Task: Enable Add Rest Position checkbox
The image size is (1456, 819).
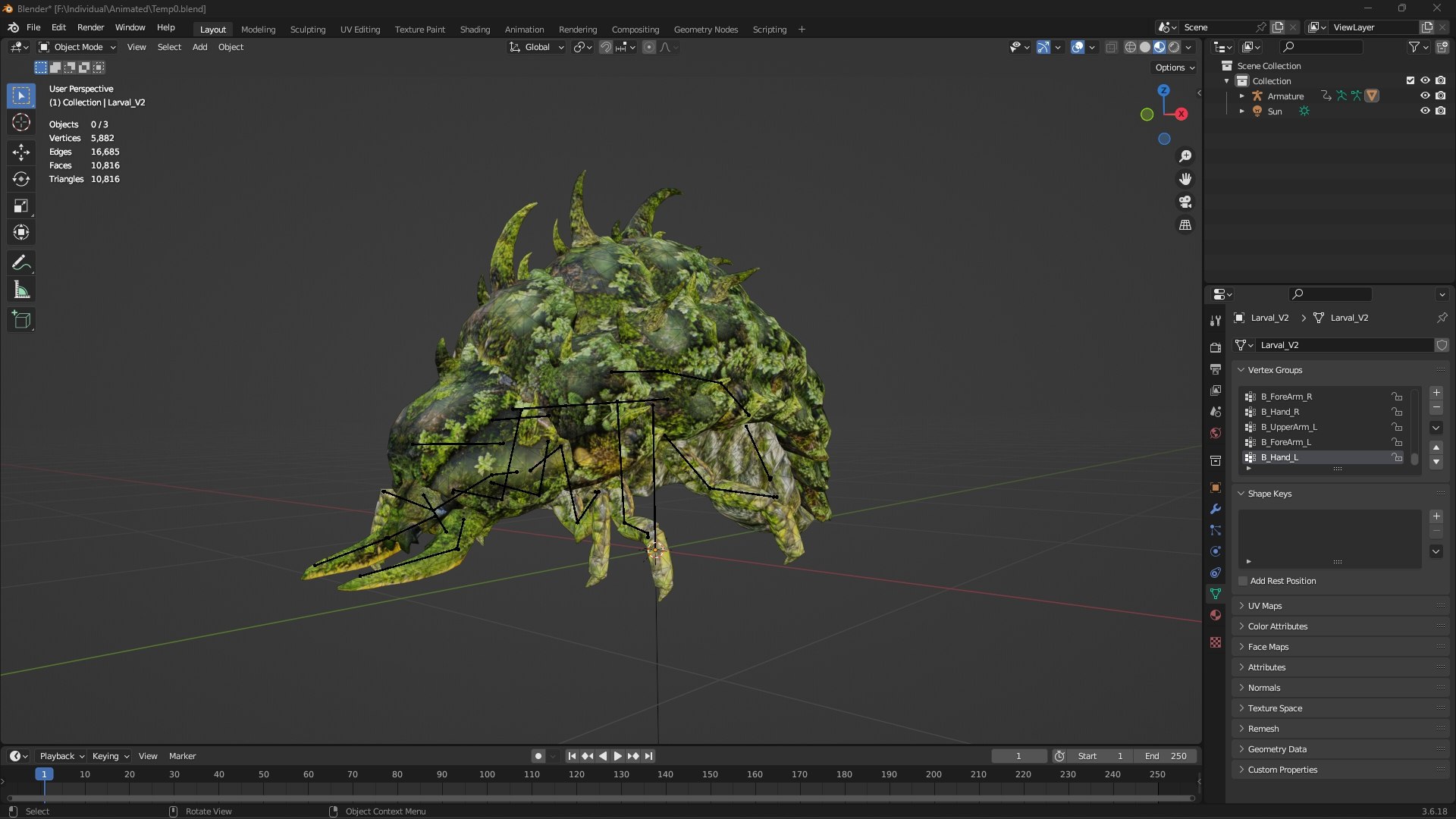Action: click(1243, 581)
